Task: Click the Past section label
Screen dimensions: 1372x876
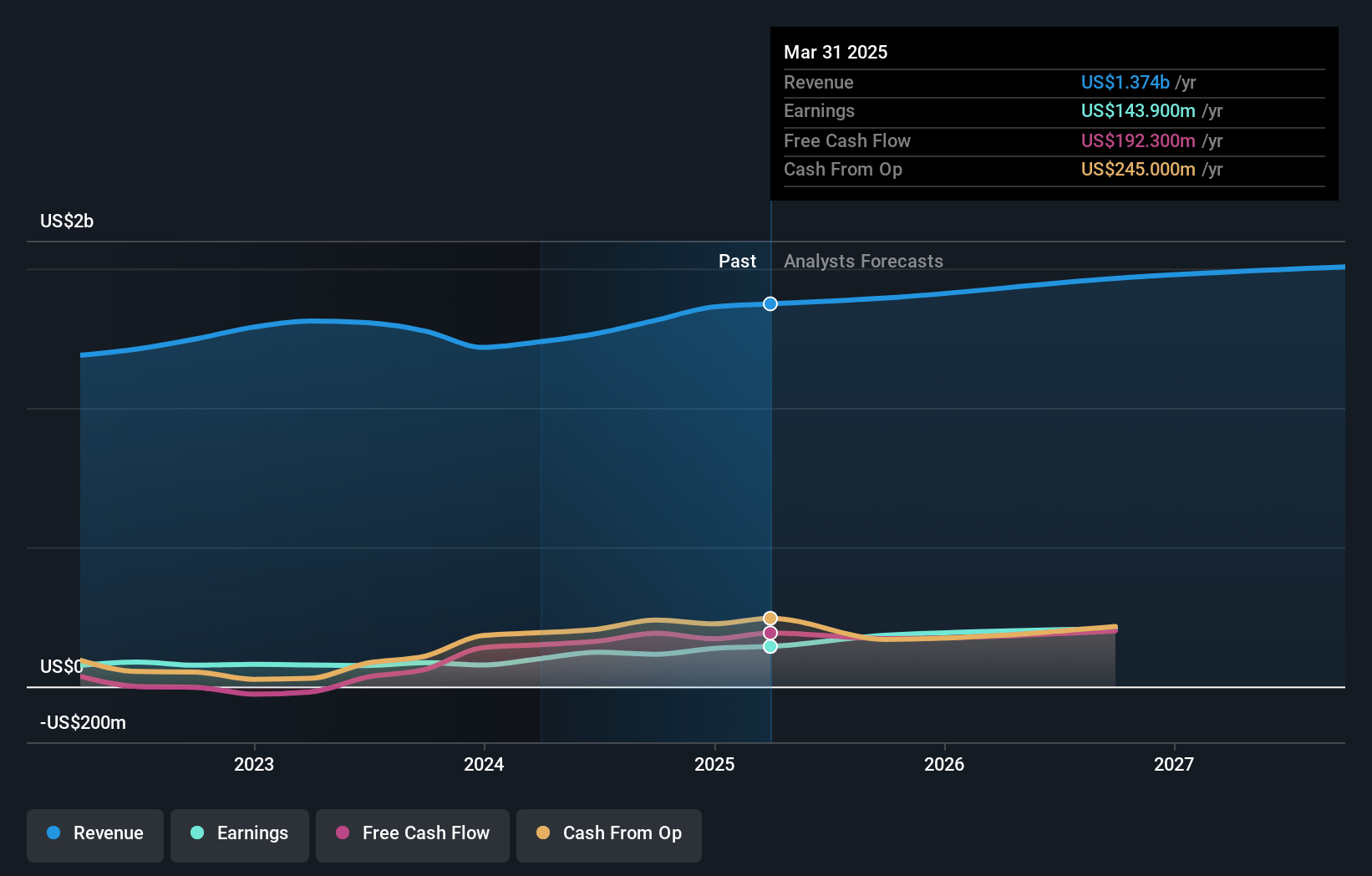Action: (737, 261)
